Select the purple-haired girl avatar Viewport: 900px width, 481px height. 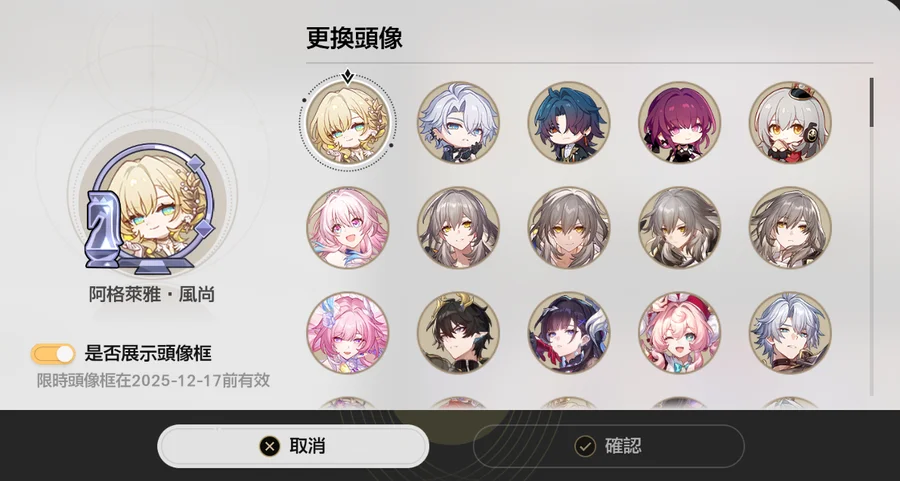point(680,122)
